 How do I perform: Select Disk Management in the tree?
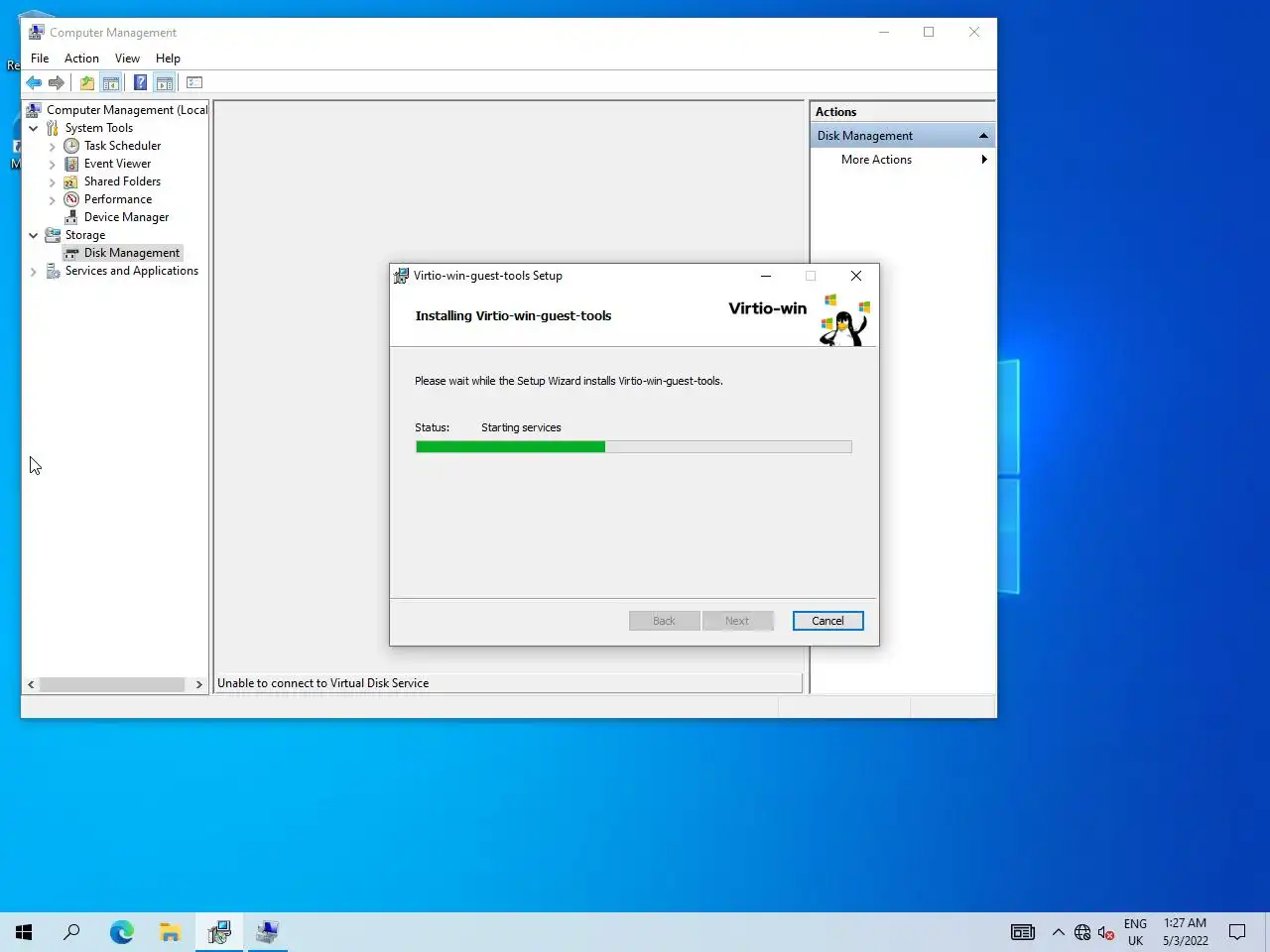132,253
